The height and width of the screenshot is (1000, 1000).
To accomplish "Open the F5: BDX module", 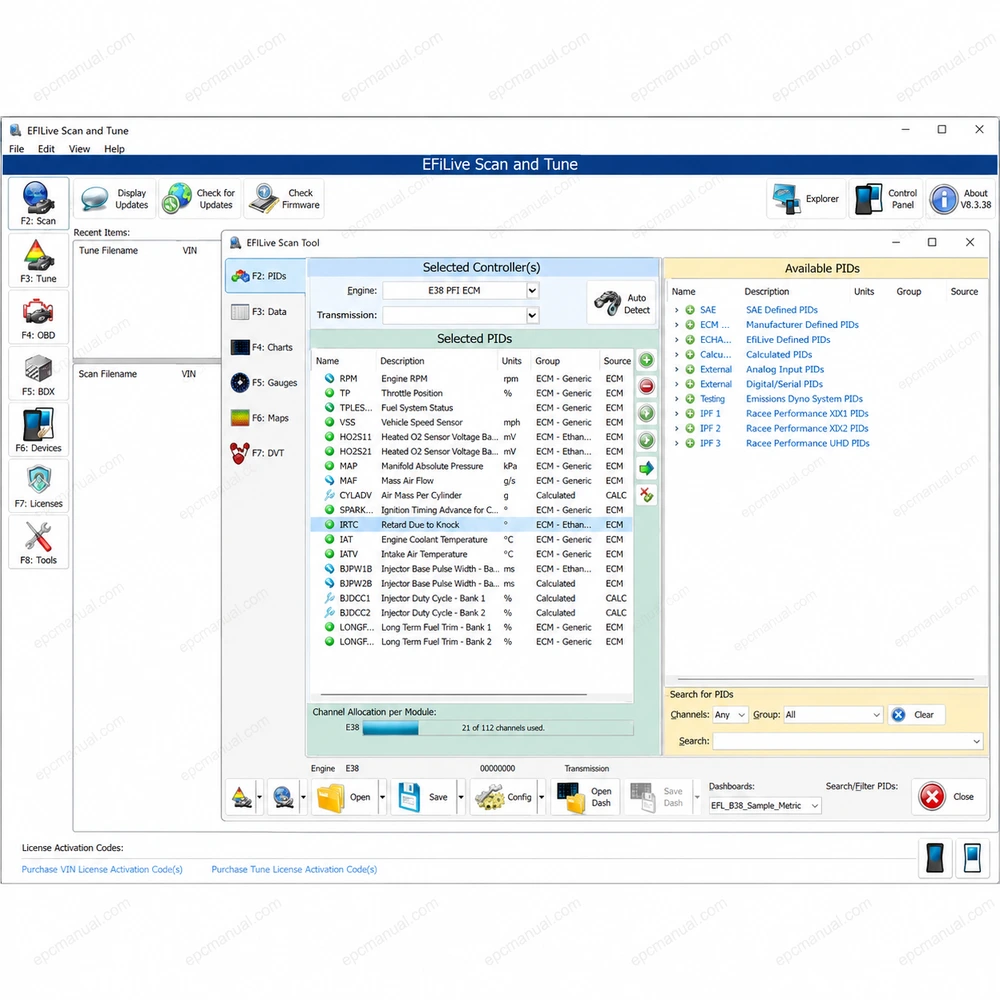I will point(38,374).
